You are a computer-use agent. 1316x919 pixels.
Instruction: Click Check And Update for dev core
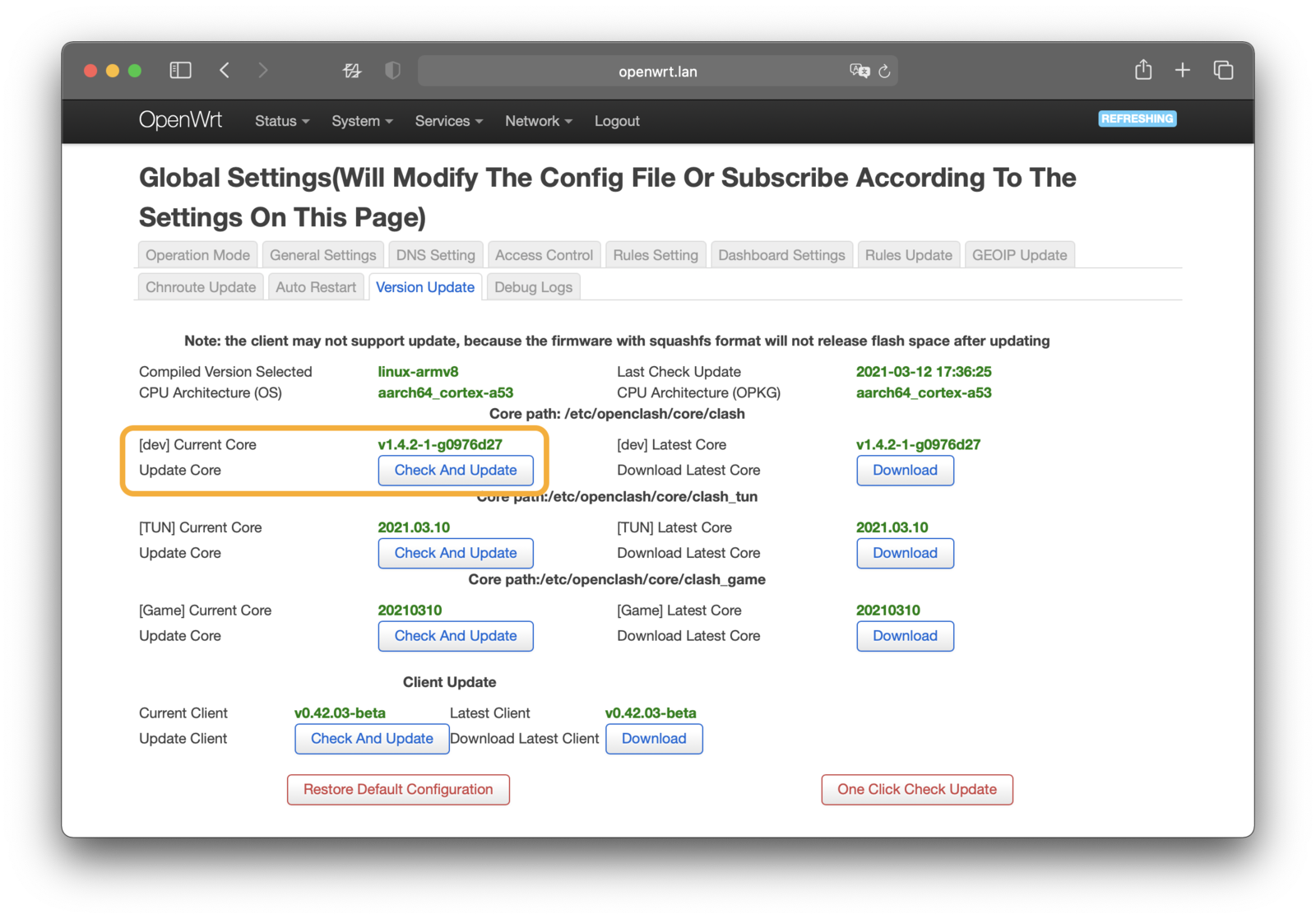(456, 471)
